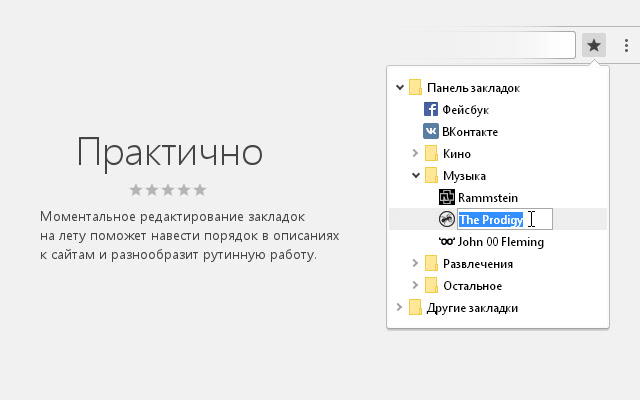Click inside The Prodigy rename field
The width and height of the screenshot is (640, 400).
click(505, 219)
